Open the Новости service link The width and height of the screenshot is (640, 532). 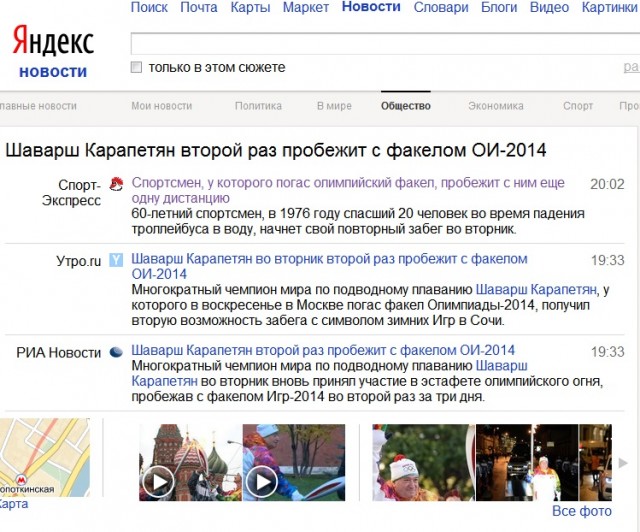point(371,7)
